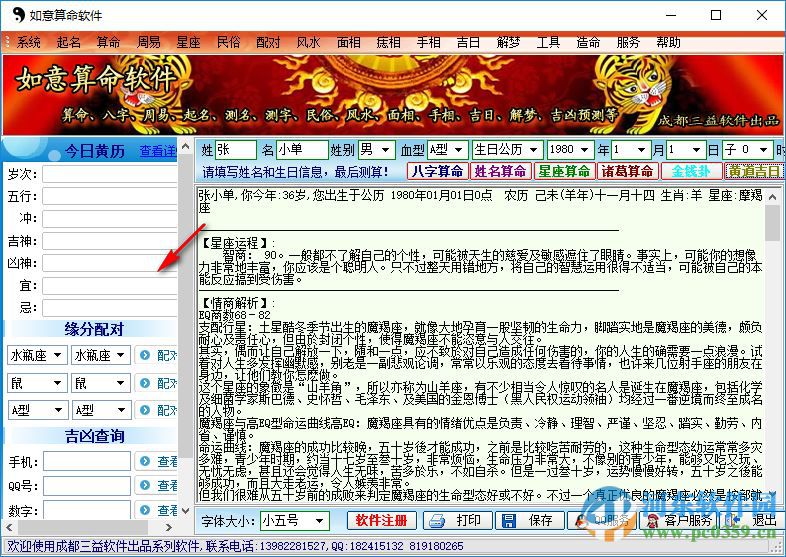Click the QQ号 input field

tap(87, 485)
